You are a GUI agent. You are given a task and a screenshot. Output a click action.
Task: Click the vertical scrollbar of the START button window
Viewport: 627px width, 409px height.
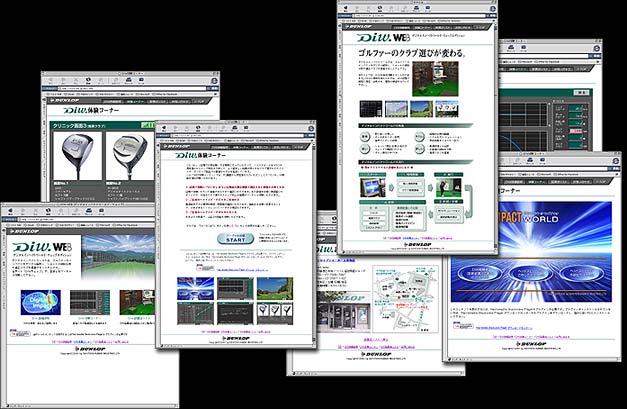(x=314, y=243)
